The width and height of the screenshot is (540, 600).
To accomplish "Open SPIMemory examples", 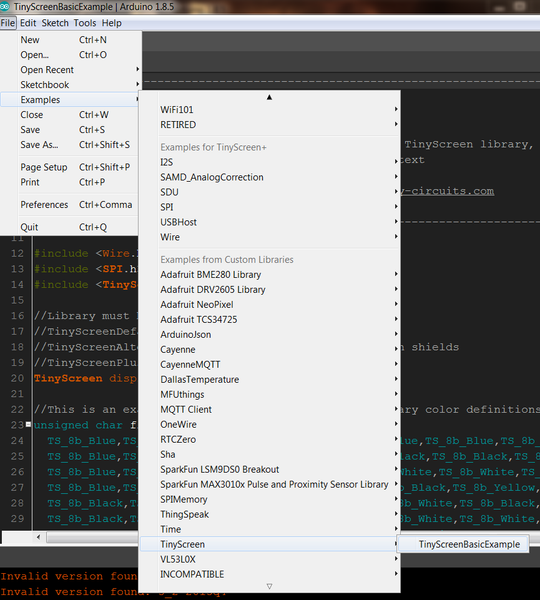I will [270, 499].
